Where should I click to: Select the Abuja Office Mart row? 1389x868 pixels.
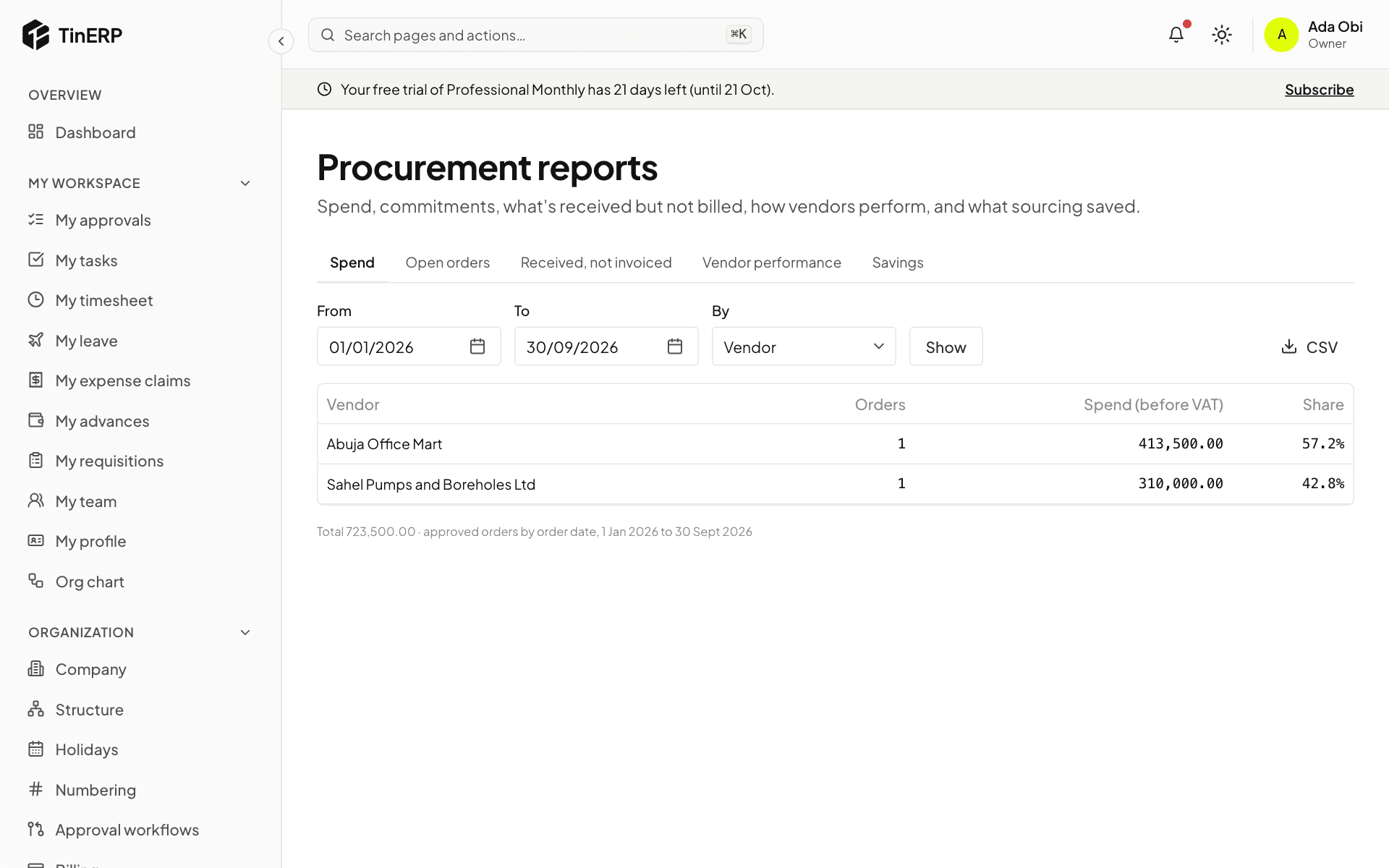pyautogui.click(x=835, y=444)
